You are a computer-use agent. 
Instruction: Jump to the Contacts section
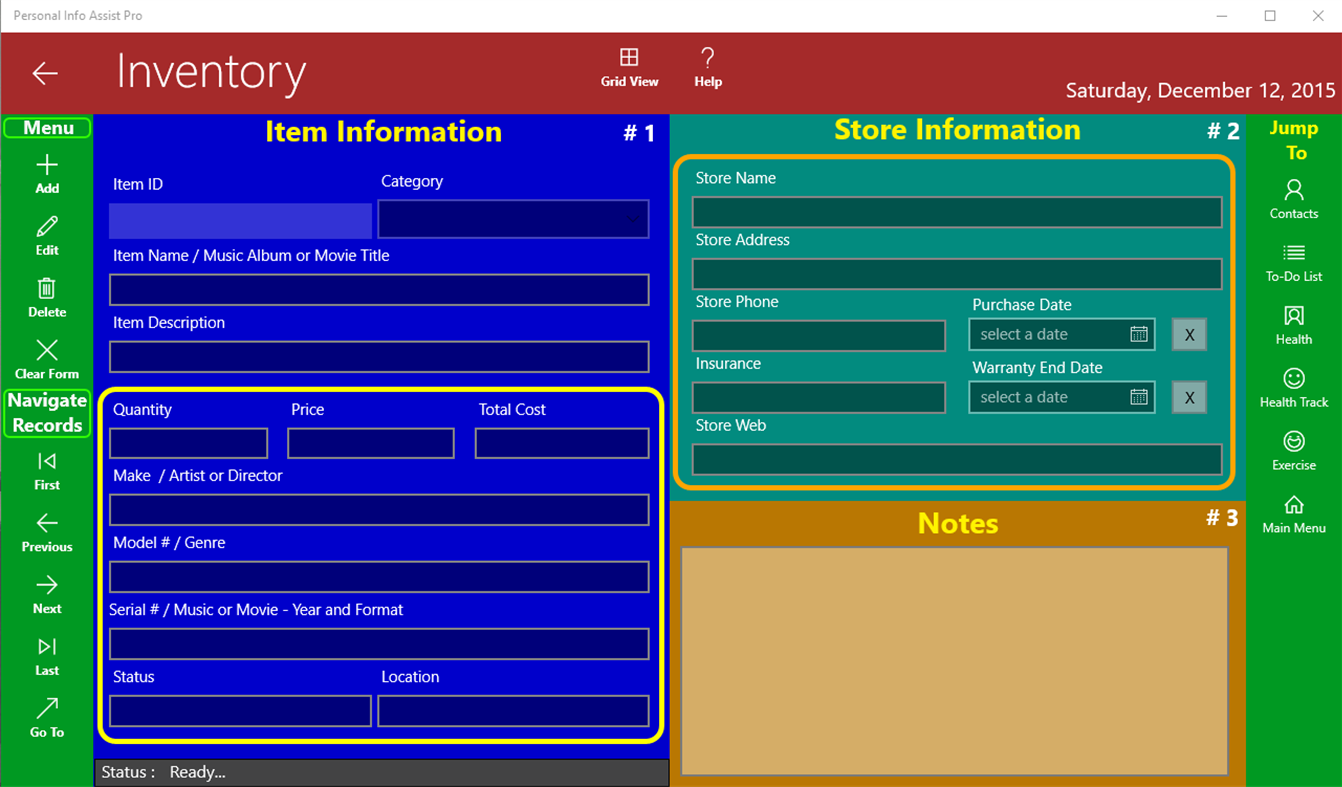coord(1293,193)
